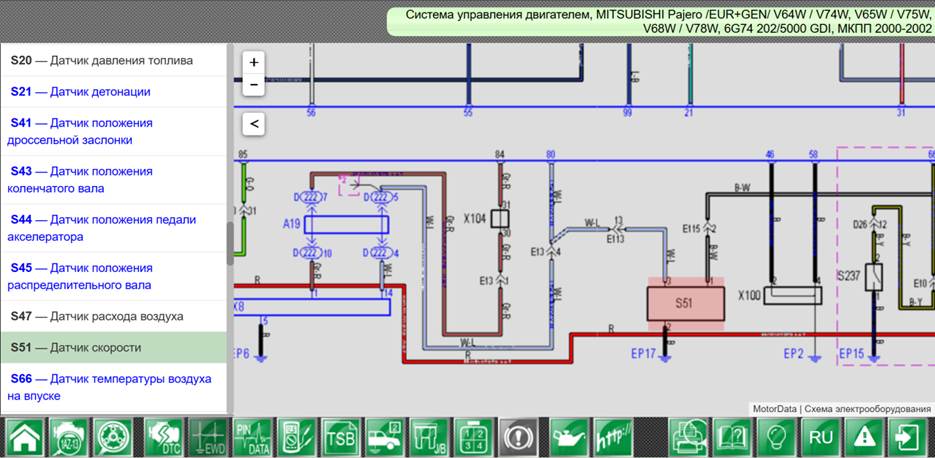Select S44 Датчик положения педали акселератора

(x=113, y=228)
